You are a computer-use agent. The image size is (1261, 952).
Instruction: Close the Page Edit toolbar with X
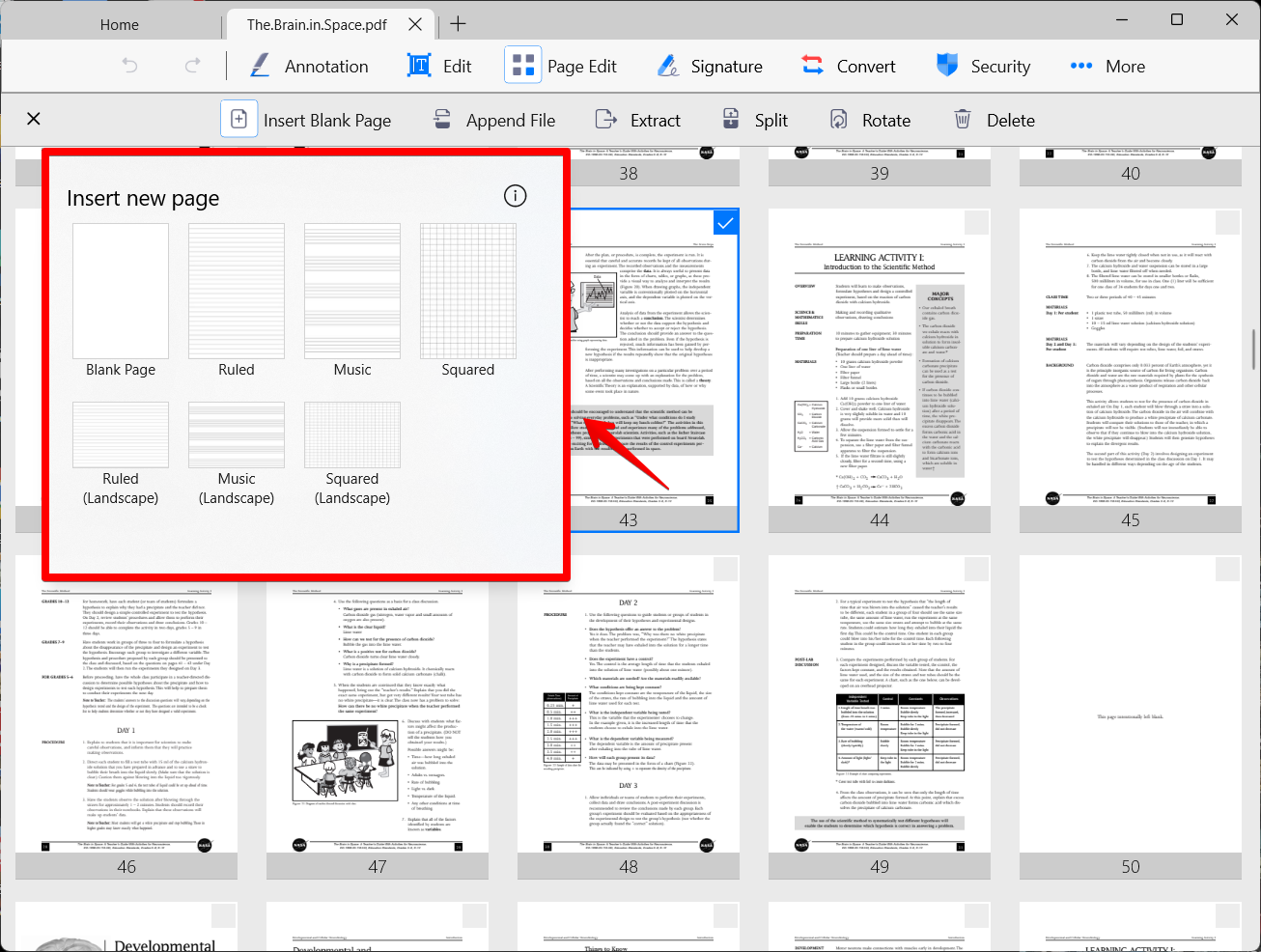(34, 119)
